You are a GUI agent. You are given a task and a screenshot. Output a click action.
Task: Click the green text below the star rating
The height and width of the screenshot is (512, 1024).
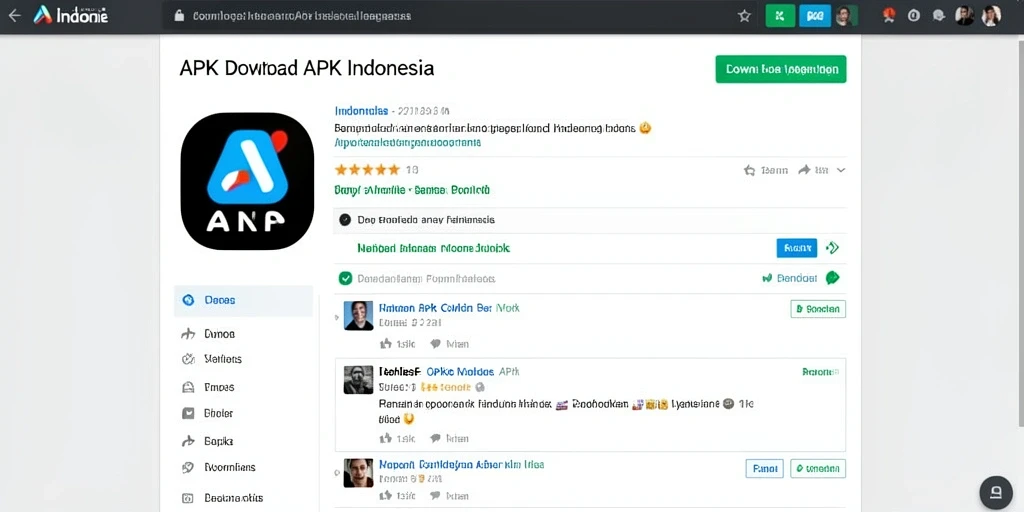click(412, 191)
